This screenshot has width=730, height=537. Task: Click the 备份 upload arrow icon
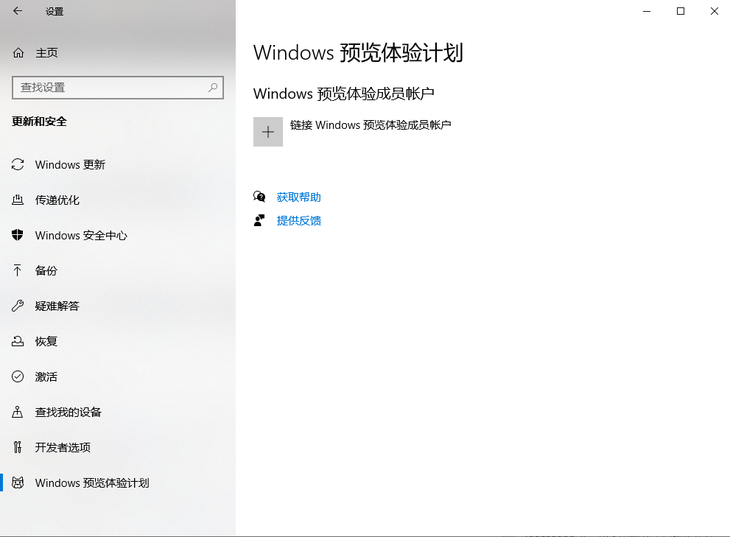pos(17,270)
